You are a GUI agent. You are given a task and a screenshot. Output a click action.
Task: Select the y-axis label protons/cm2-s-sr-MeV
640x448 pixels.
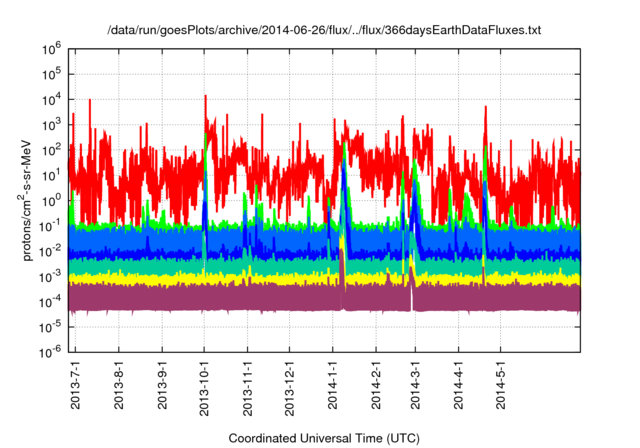pos(25,200)
